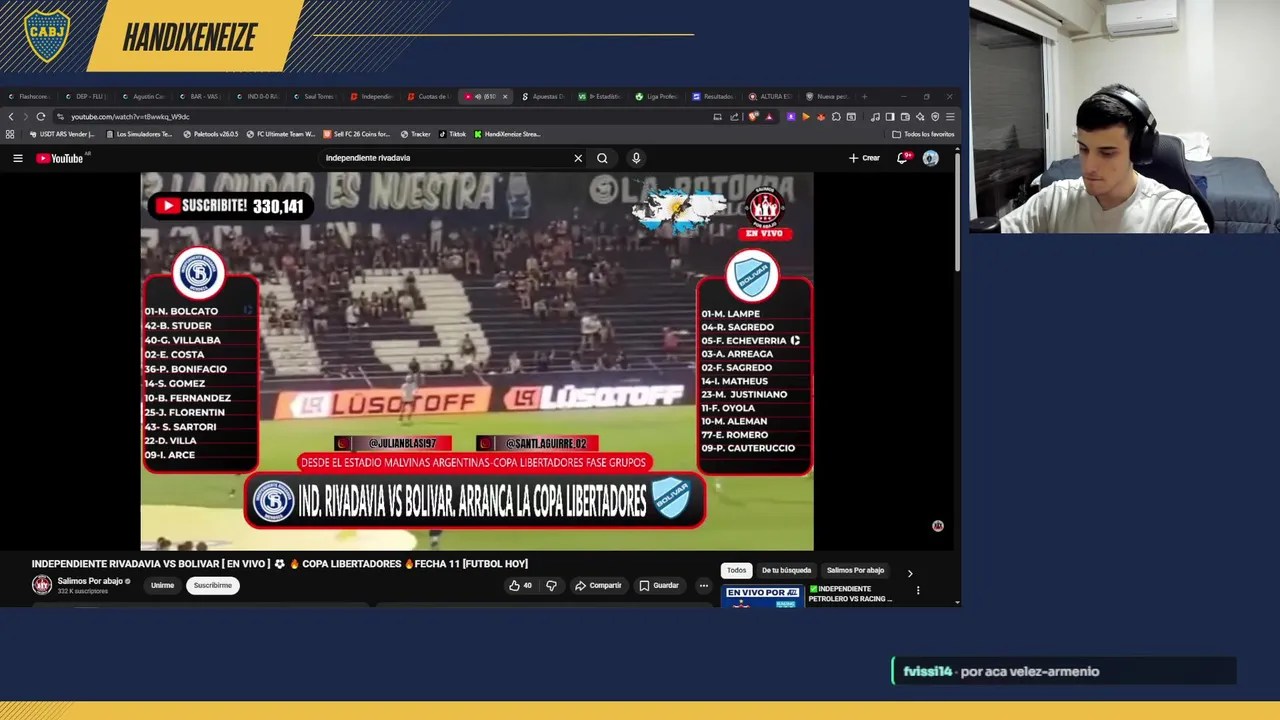
Task: Open options for the Independiente Petrolero video
Action: 918,590
